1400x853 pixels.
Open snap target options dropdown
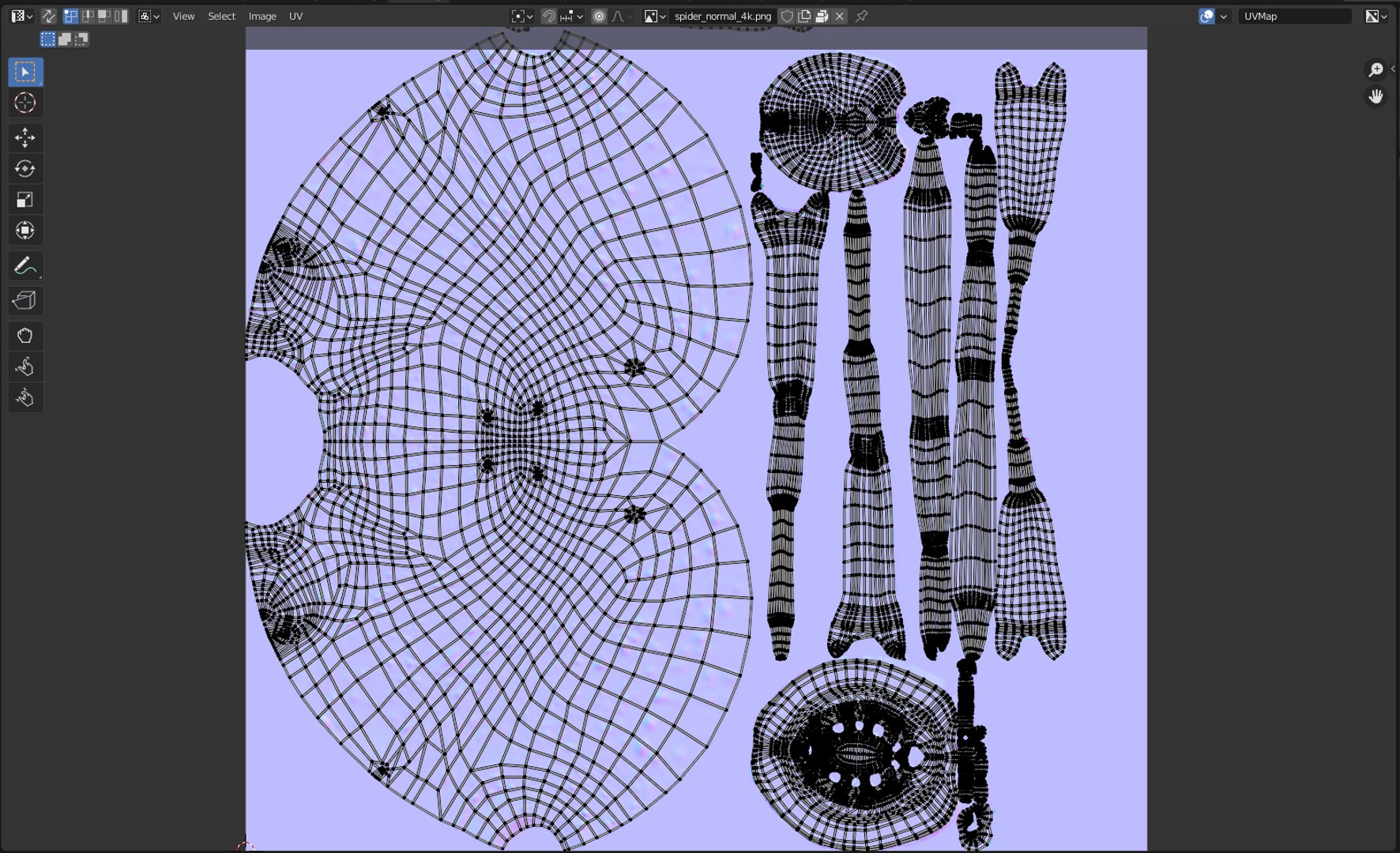click(x=572, y=16)
